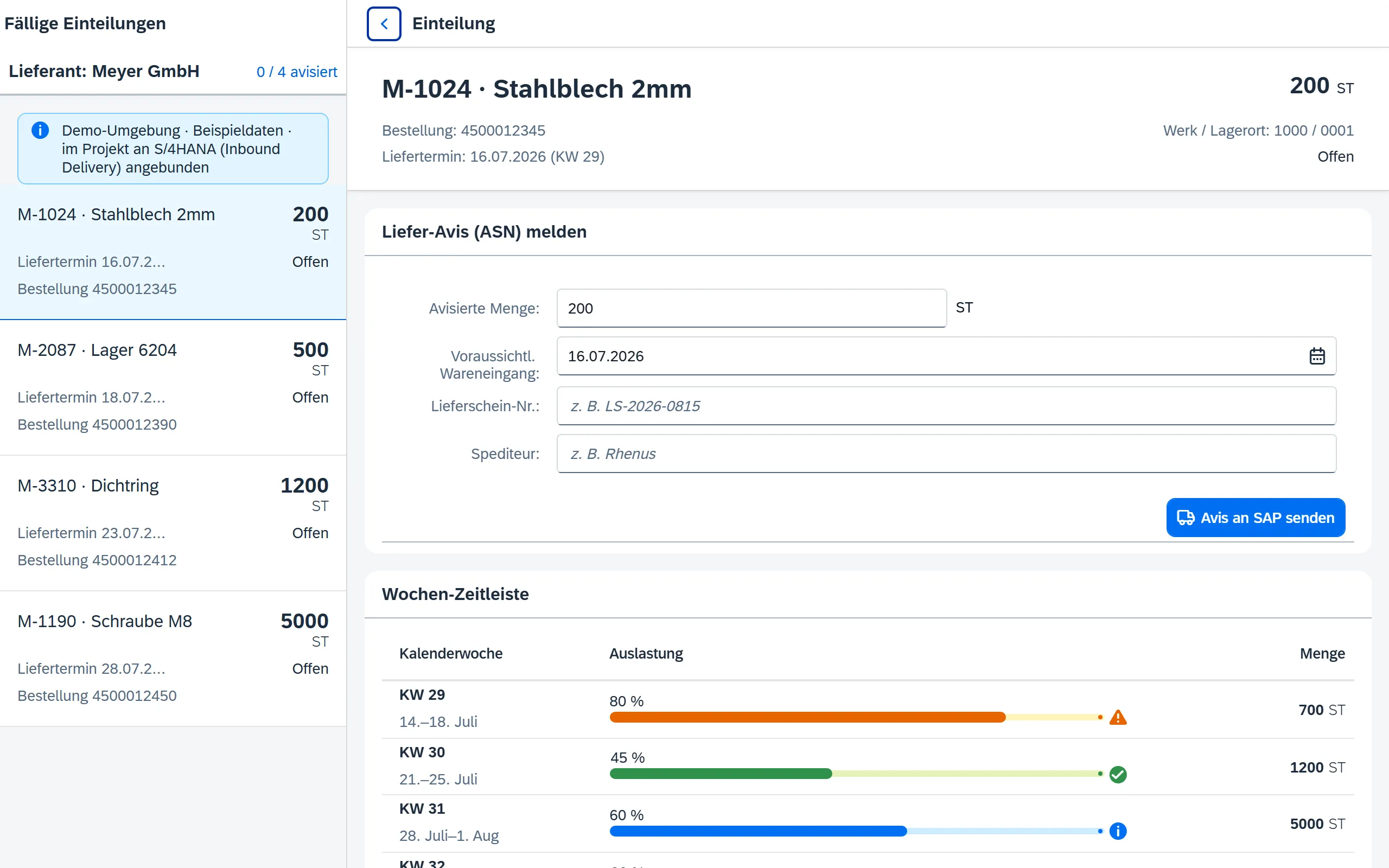Select the M-2087 Lager 6204 list item
Image resolution: width=1389 pixels, height=868 pixels.
click(173, 387)
